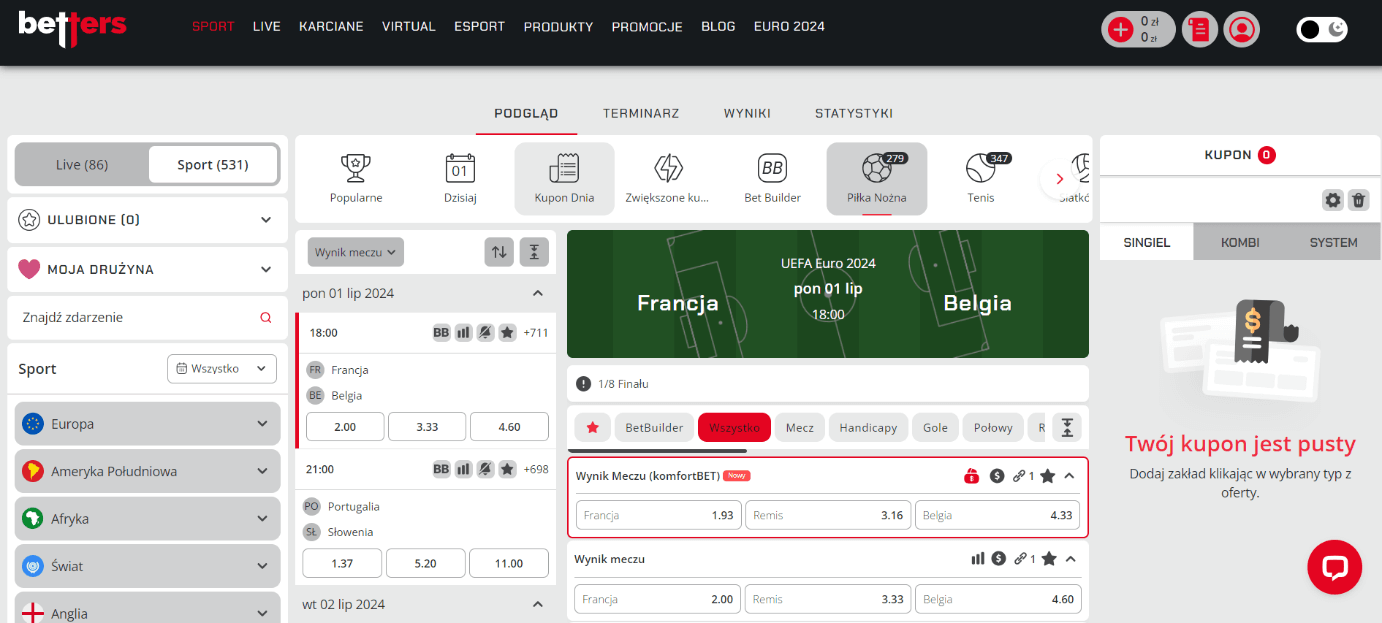Clear coupon with trash icon
1382x623 pixels.
(1358, 200)
